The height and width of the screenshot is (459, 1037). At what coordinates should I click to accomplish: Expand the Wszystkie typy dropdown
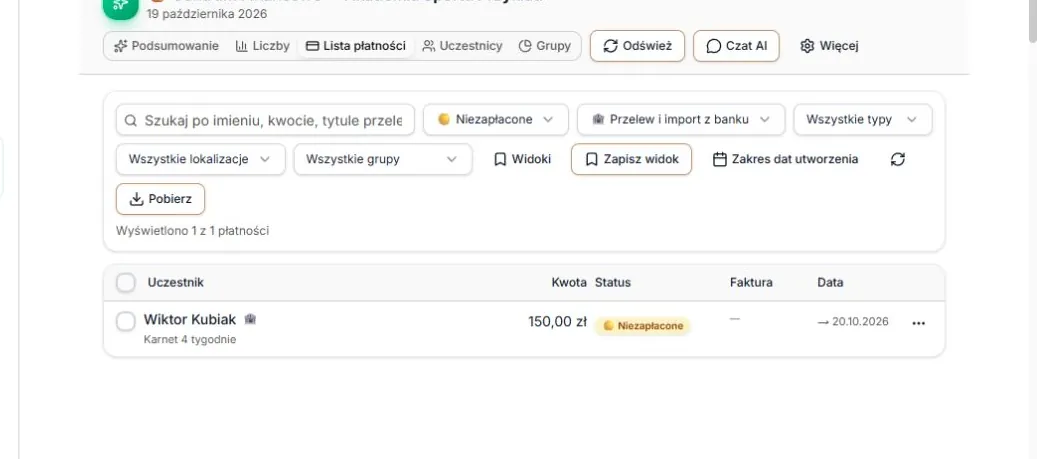click(x=862, y=120)
